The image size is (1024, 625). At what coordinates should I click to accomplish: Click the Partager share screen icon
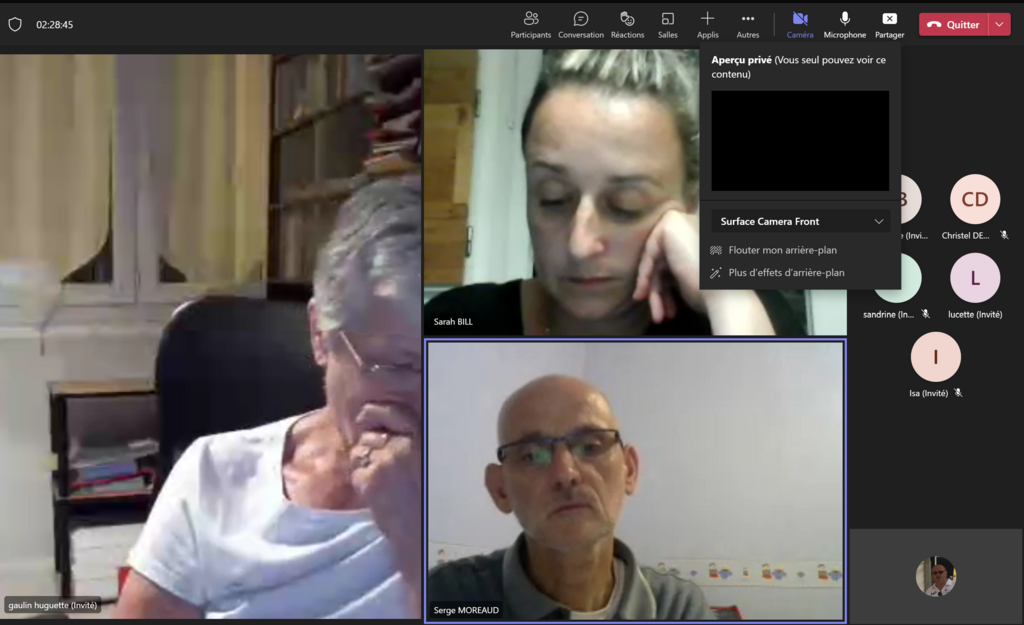click(x=889, y=19)
